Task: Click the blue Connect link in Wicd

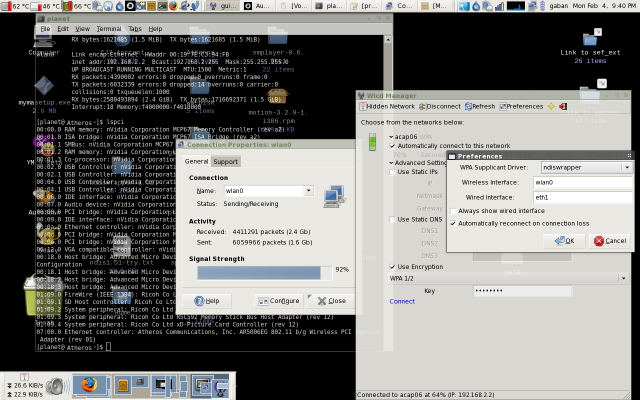Action: tap(402, 301)
